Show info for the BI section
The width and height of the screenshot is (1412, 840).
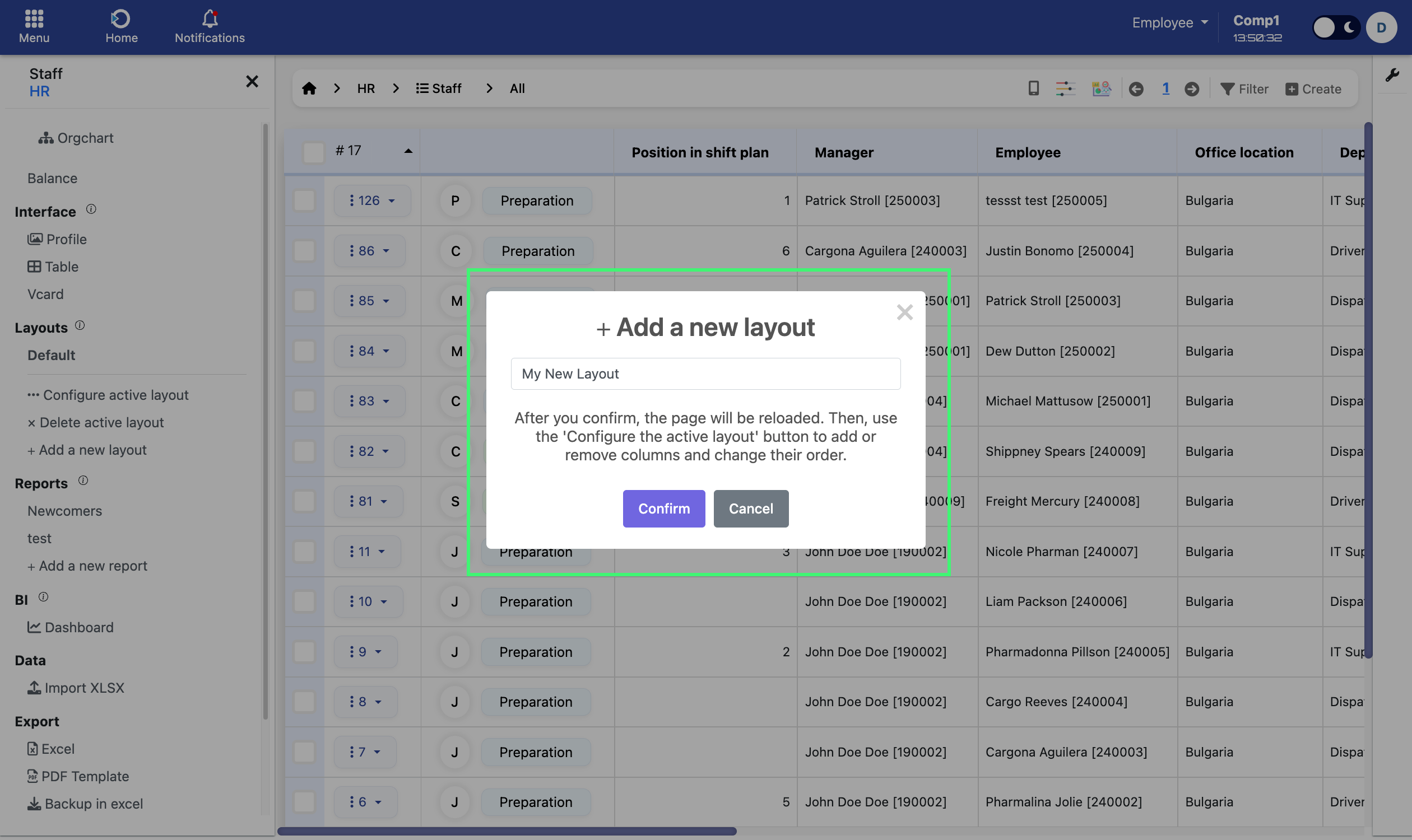(44, 596)
